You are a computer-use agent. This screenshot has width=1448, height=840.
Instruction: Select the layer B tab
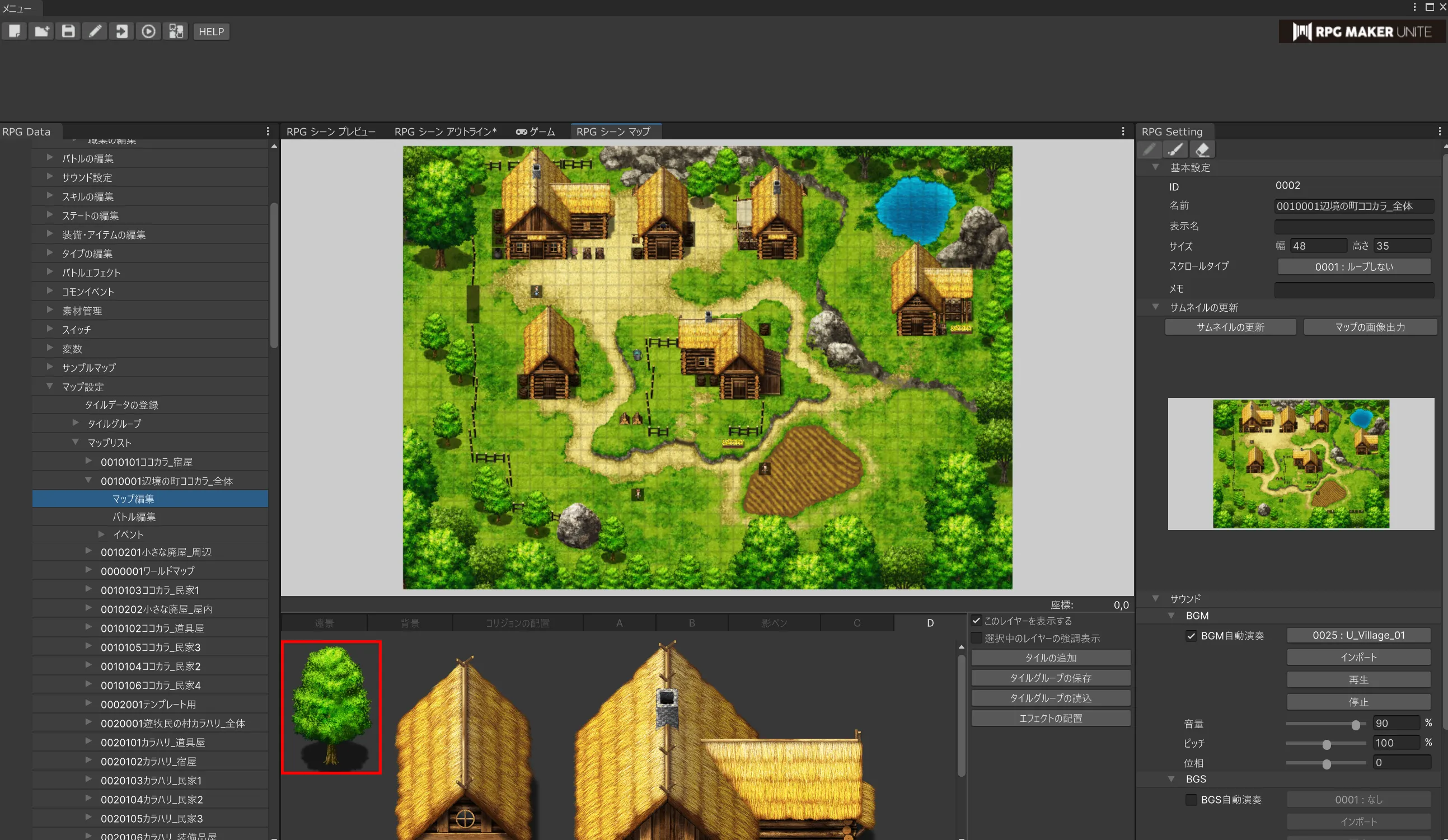[x=692, y=623]
